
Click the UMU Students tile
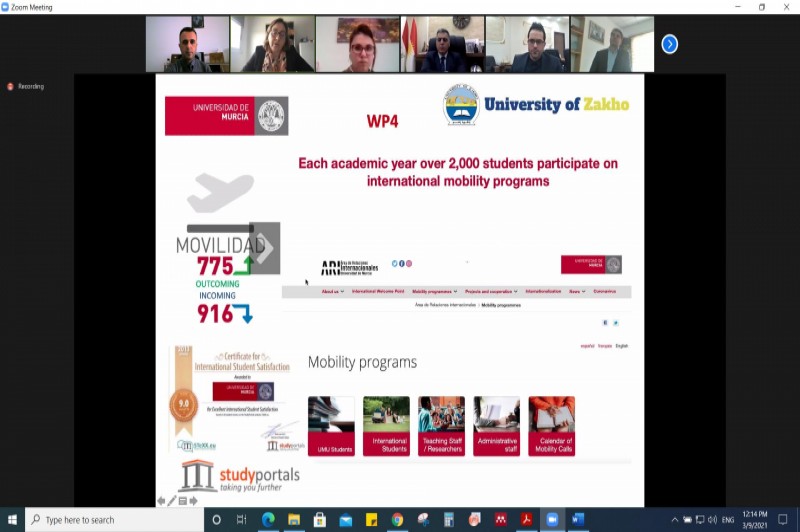[331, 426]
